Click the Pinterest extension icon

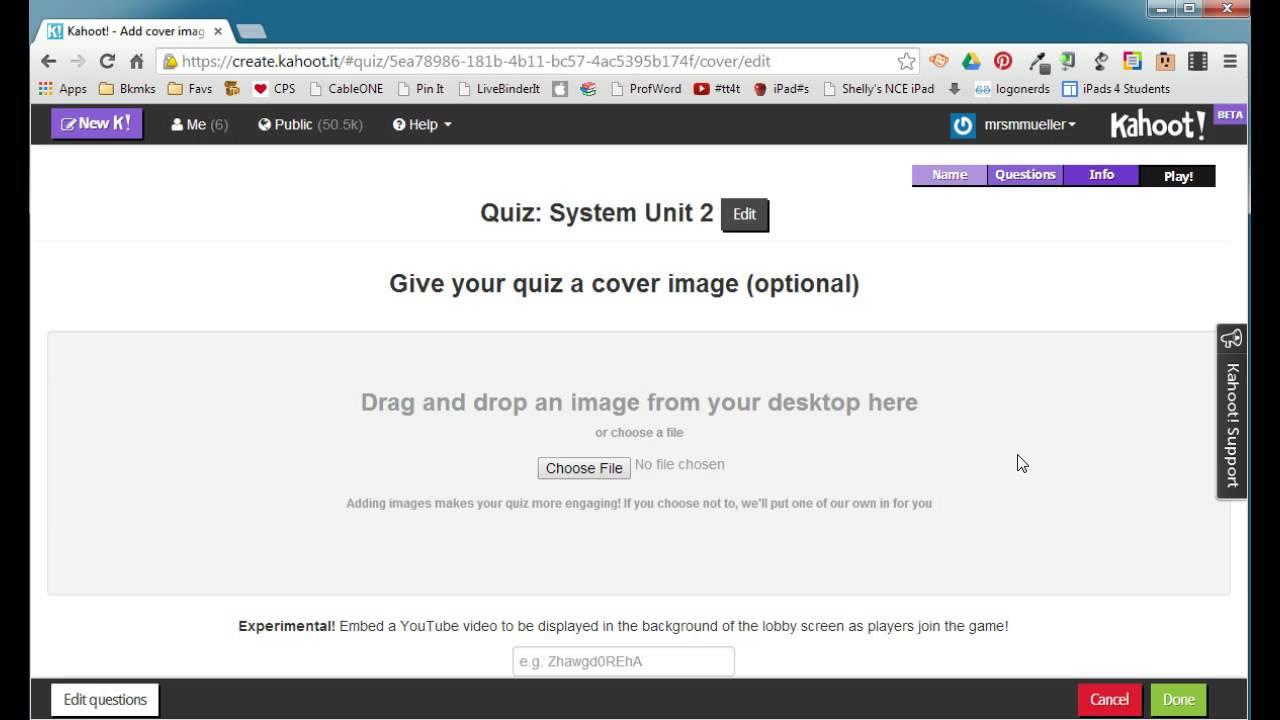point(1003,61)
